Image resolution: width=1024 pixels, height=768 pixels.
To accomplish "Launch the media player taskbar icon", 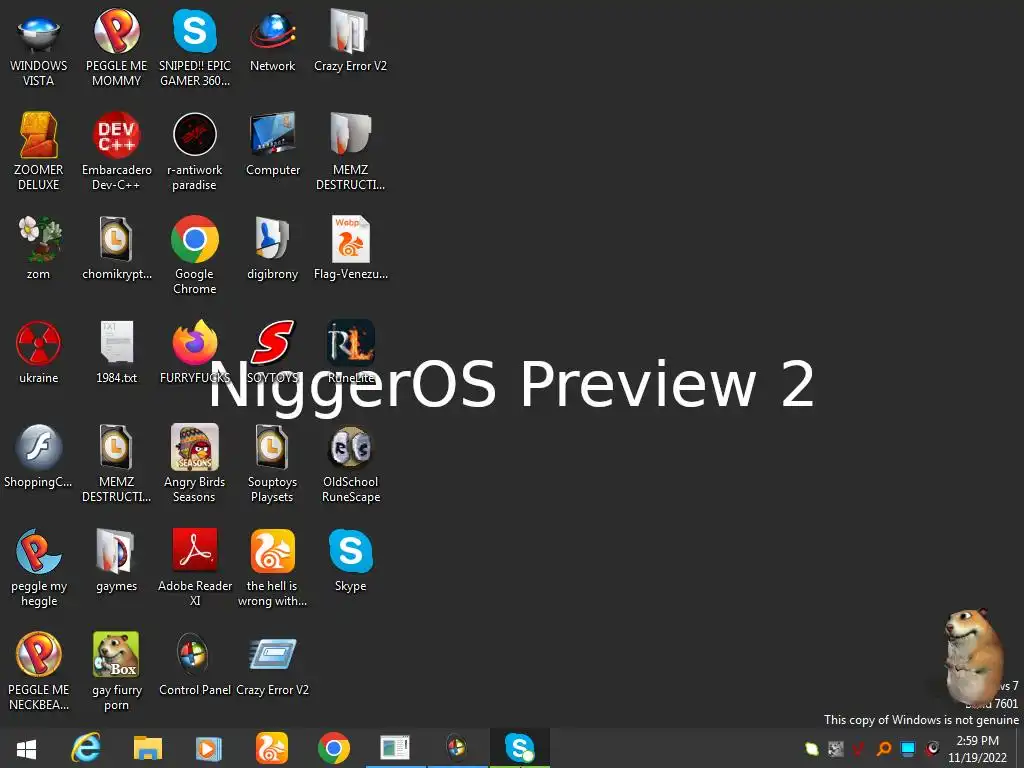I will pyautogui.click(x=209, y=748).
